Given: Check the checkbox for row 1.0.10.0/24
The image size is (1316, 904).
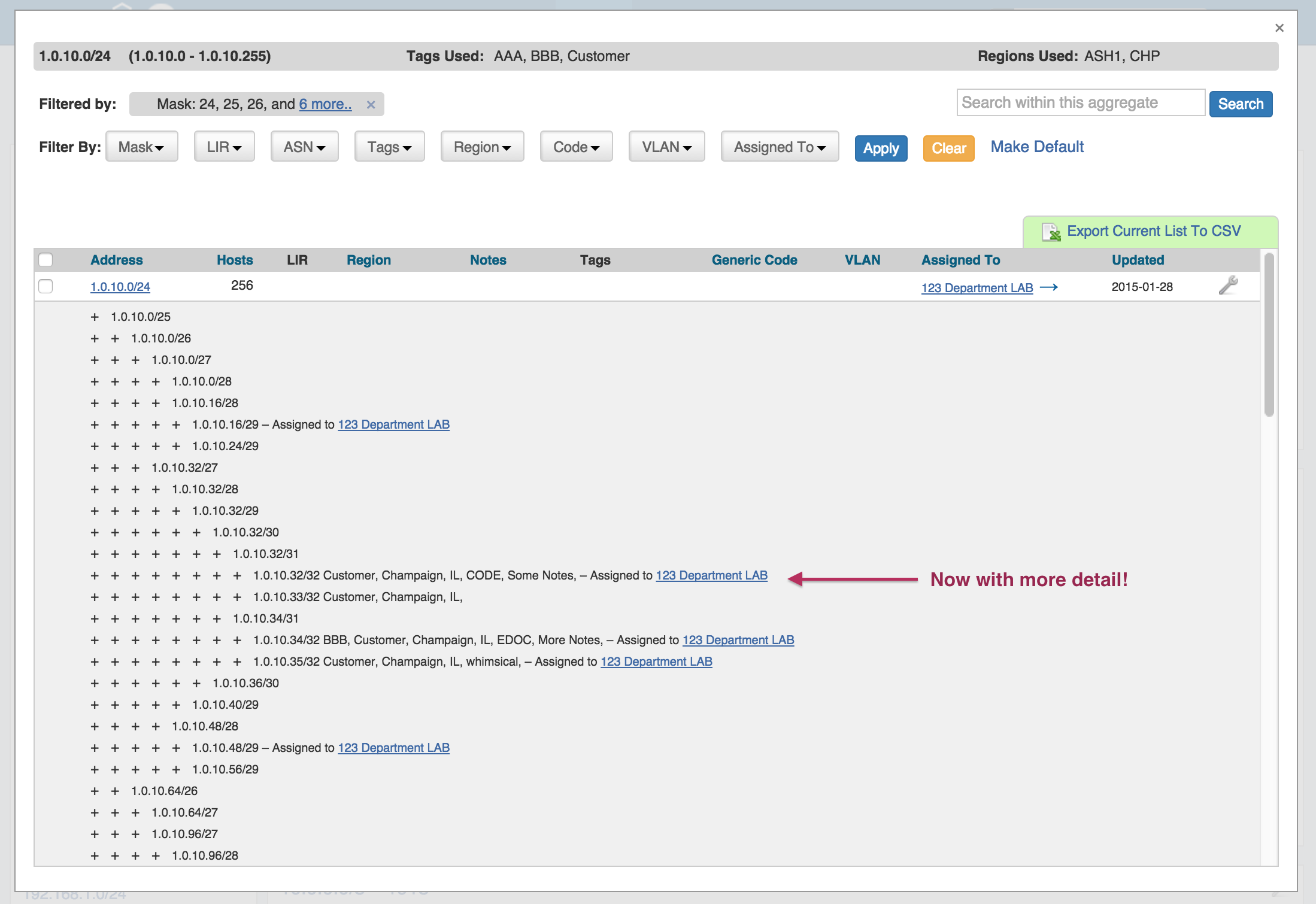Looking at the screenshot, I should (x=46, y=286).
